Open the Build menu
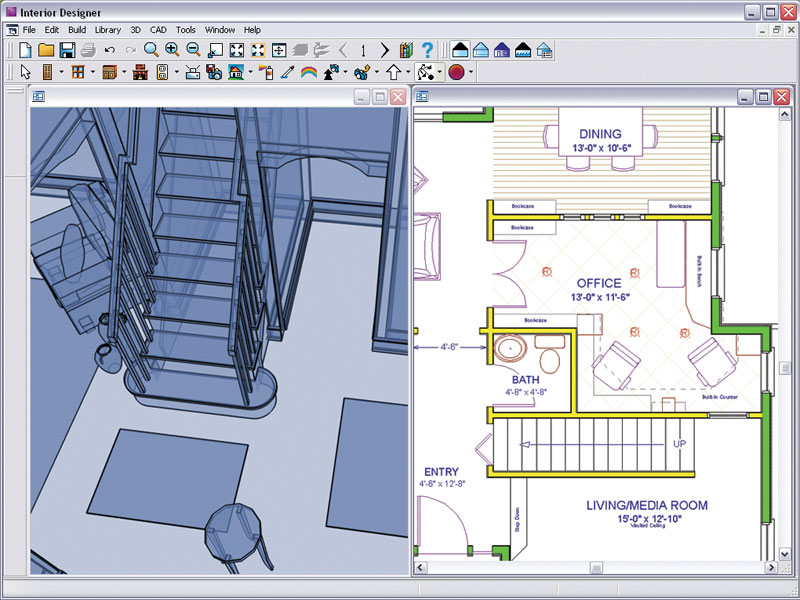Image resolution: width=800 pixels, height=600 pixels. point(77,30)
